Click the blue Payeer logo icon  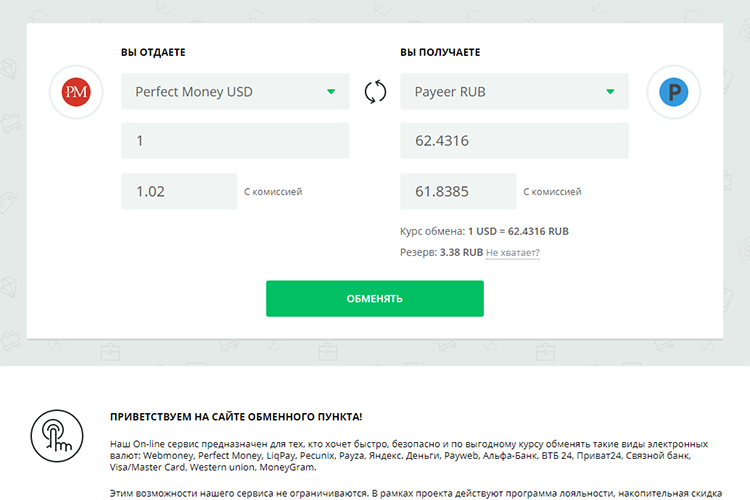674,93
